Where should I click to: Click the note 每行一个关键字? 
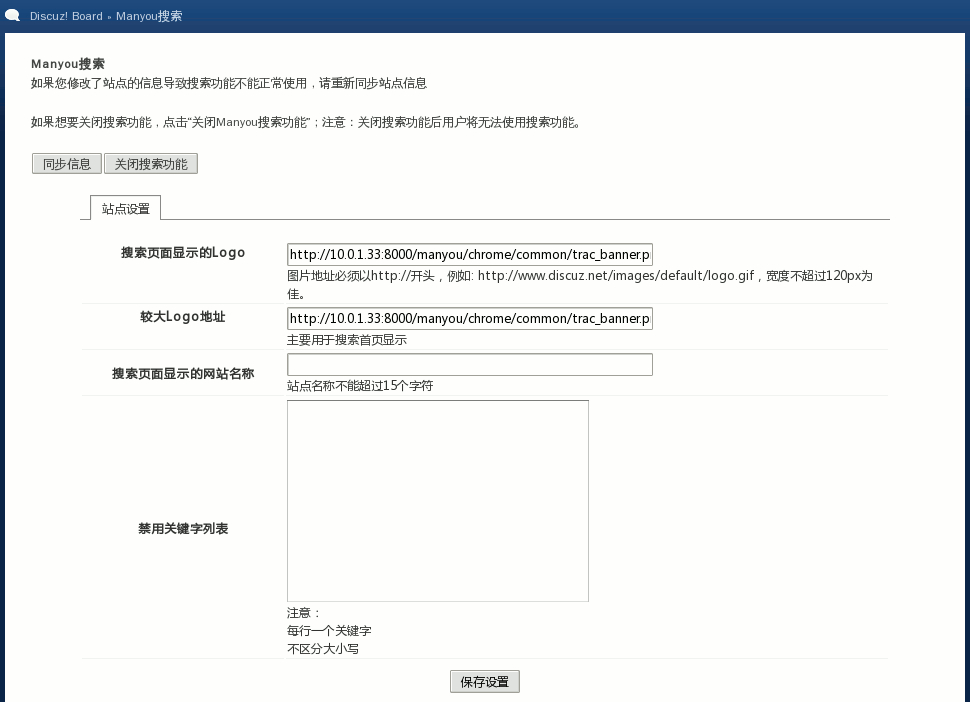point(329,631)
